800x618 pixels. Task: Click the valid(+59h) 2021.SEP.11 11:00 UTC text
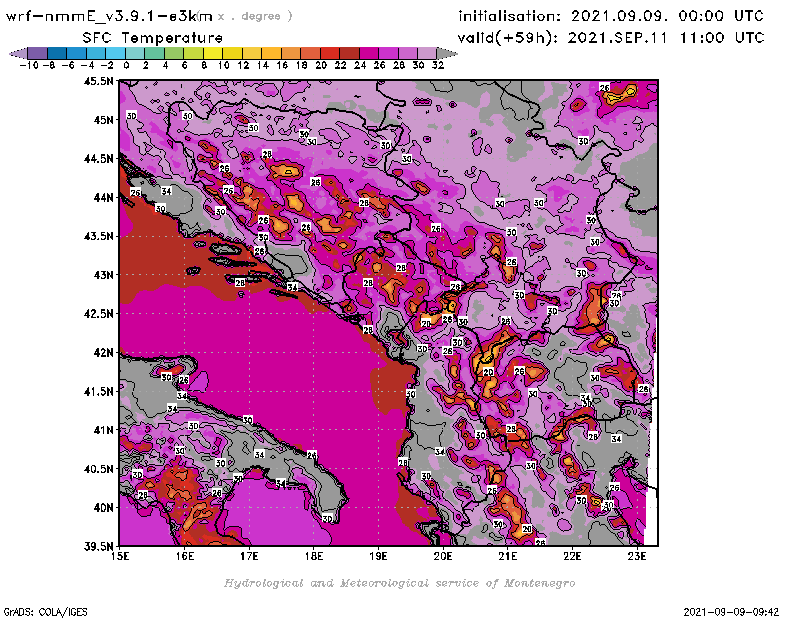tap(611, 38)
